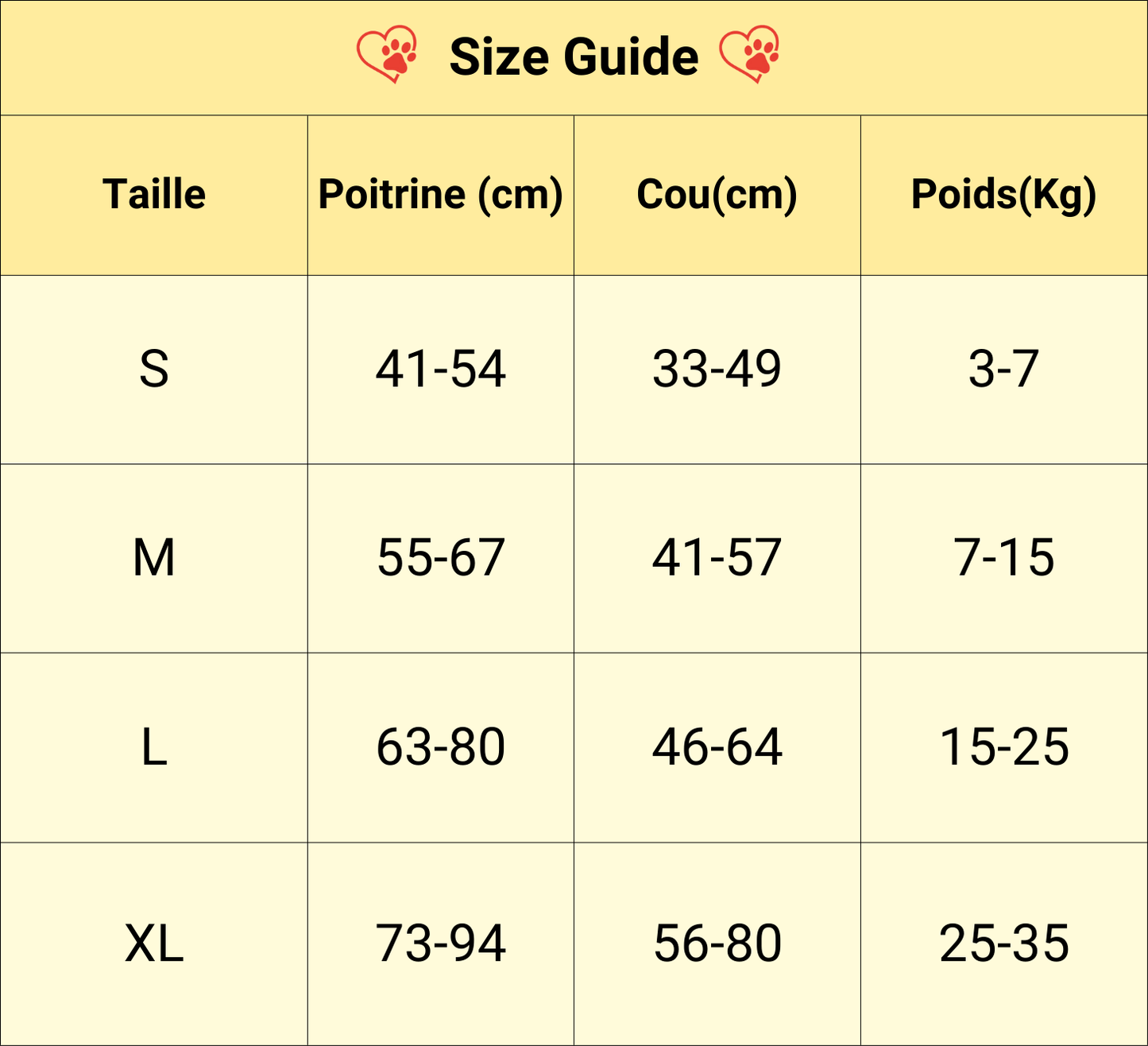Screen dimensions: 1148x1046
Task: Click the left paw heart icon
Action: [388, 56]
